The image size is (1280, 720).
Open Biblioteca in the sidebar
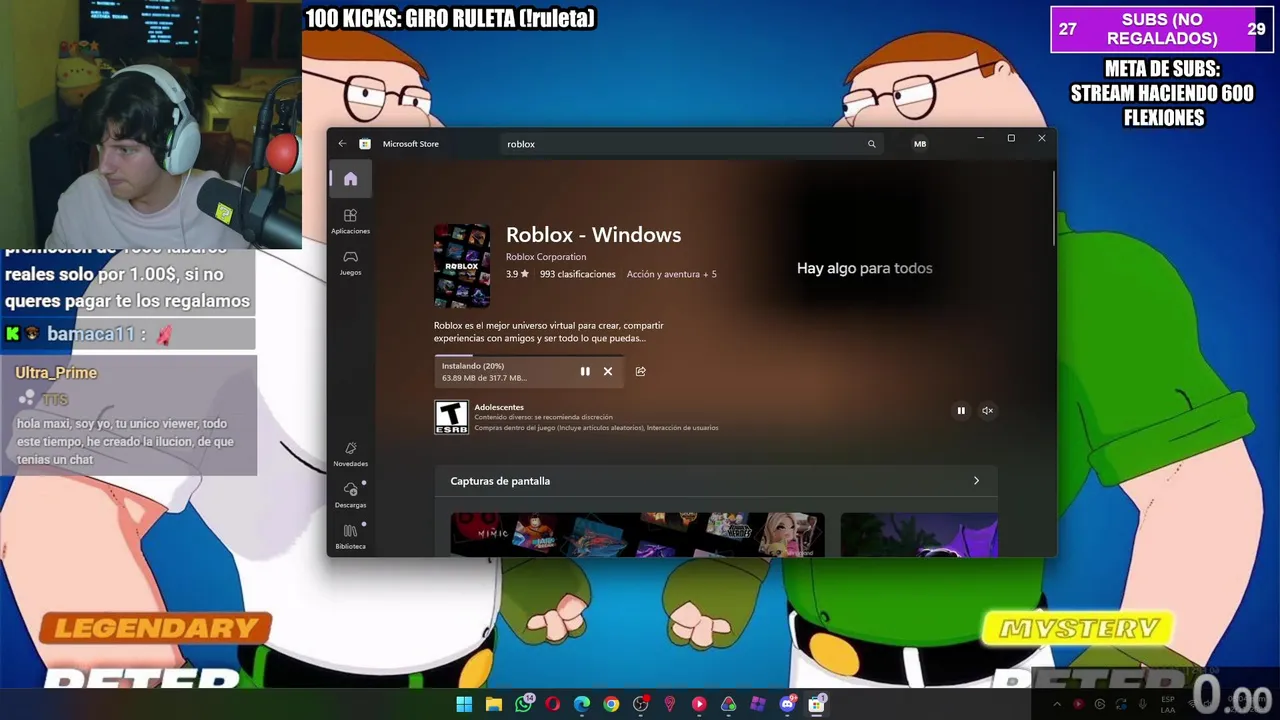coord(350,536)
